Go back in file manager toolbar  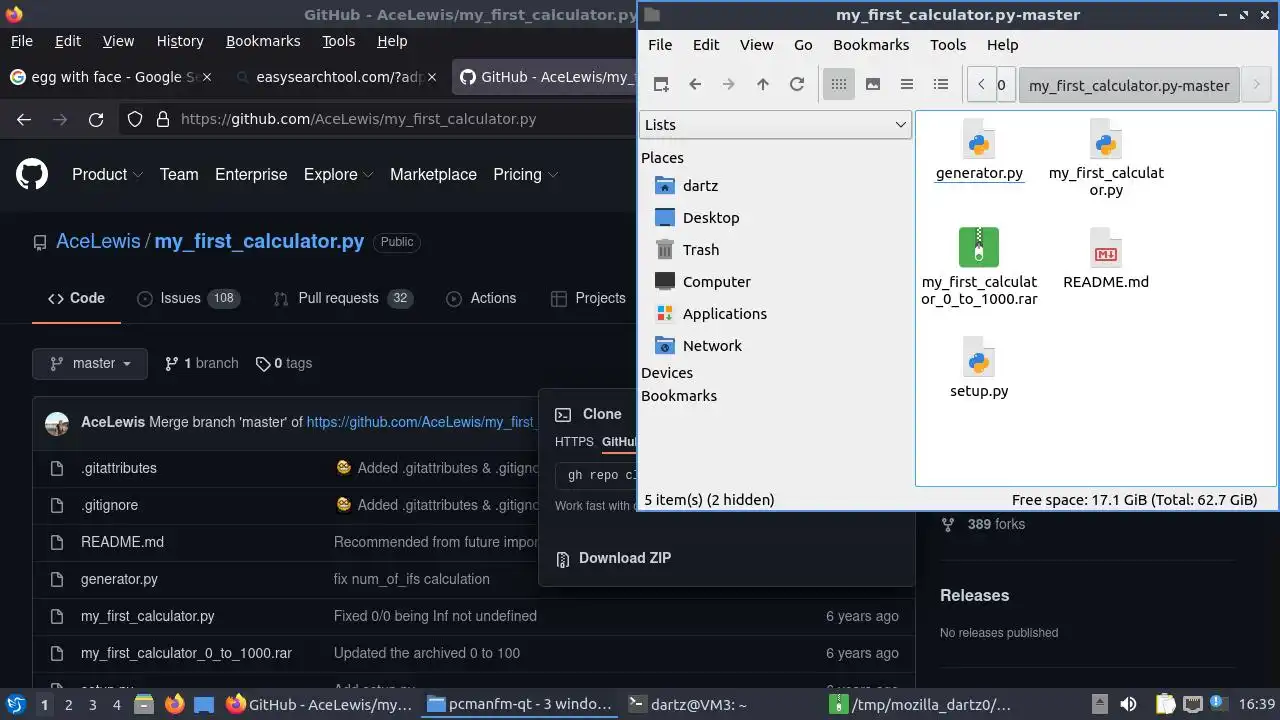[x=695, y=85]
